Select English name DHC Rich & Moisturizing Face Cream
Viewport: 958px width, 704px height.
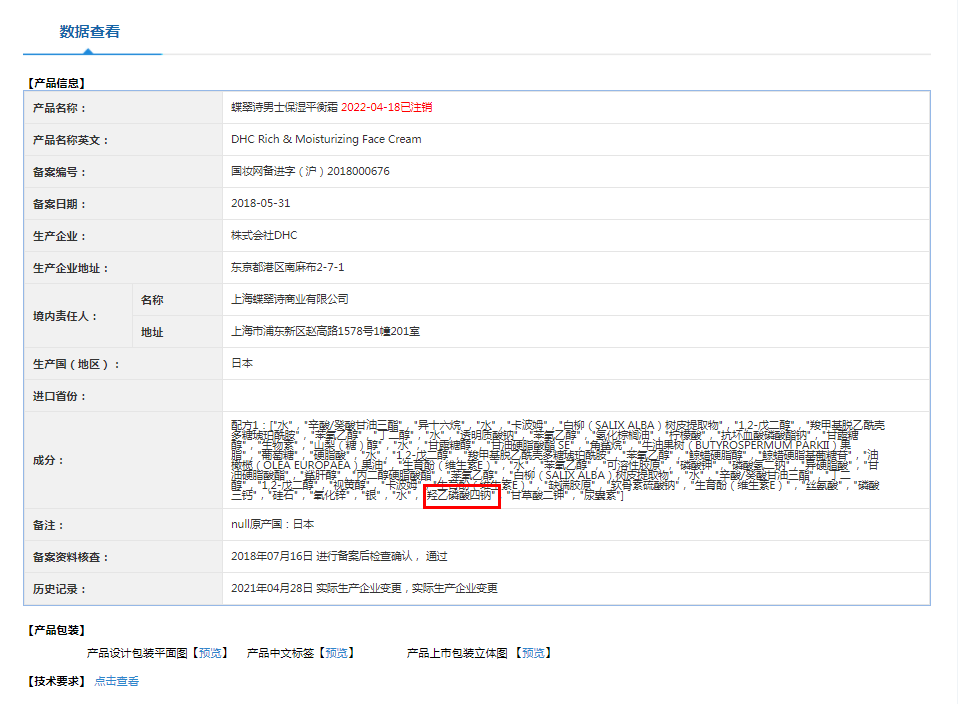326,139
